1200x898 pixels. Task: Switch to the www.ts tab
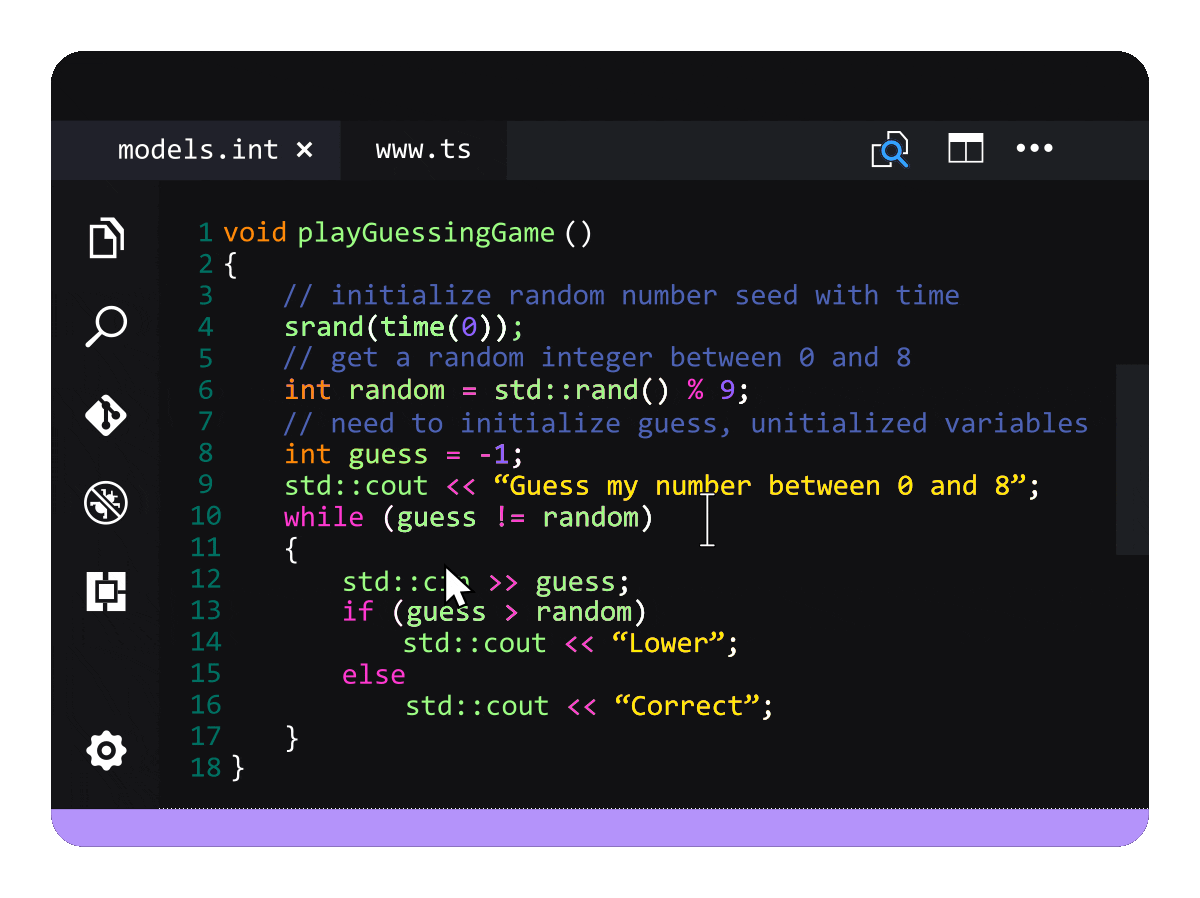click(423, 150)
